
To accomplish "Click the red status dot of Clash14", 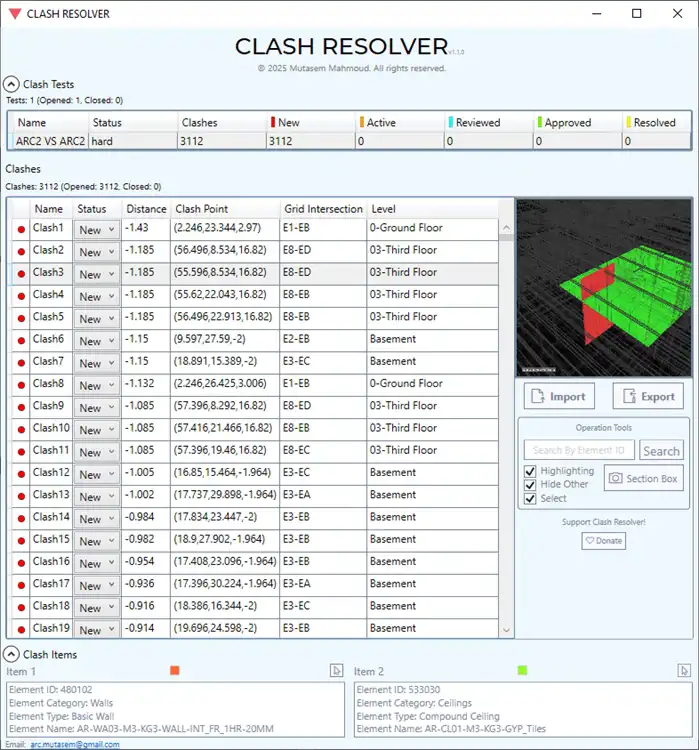I will (21, 518).
